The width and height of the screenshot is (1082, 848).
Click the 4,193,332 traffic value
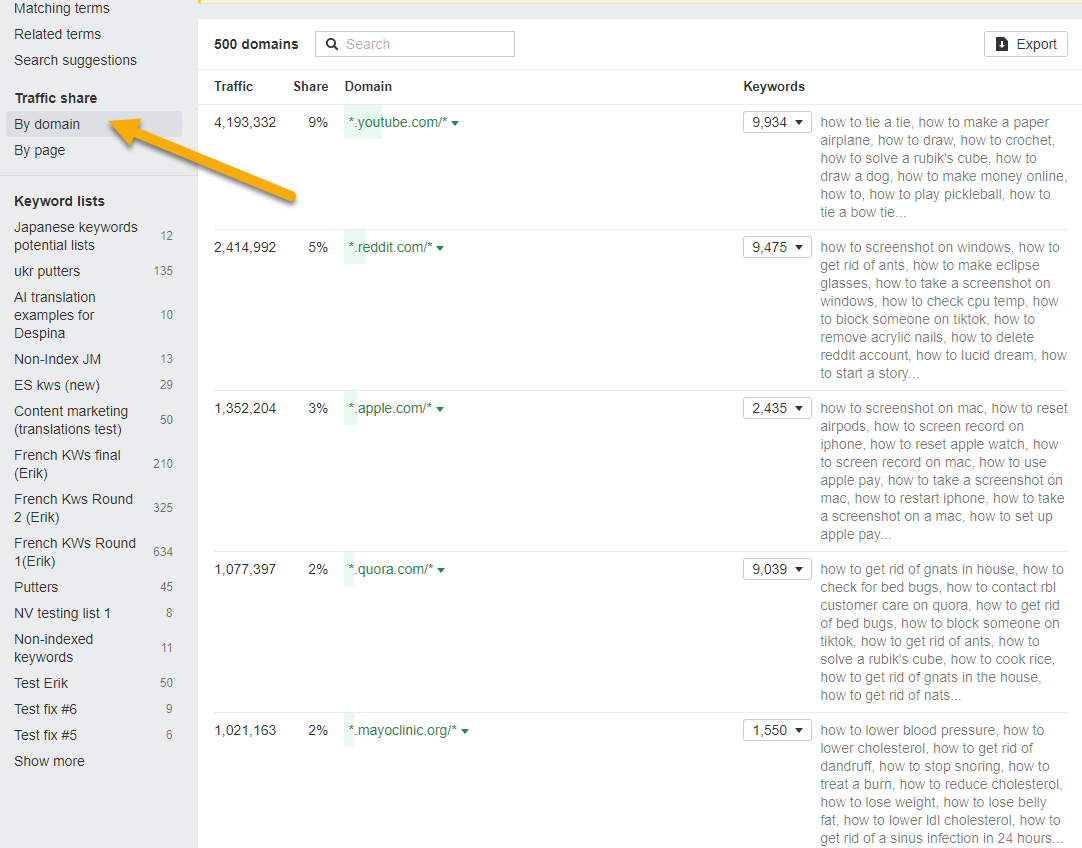[245, 122]
